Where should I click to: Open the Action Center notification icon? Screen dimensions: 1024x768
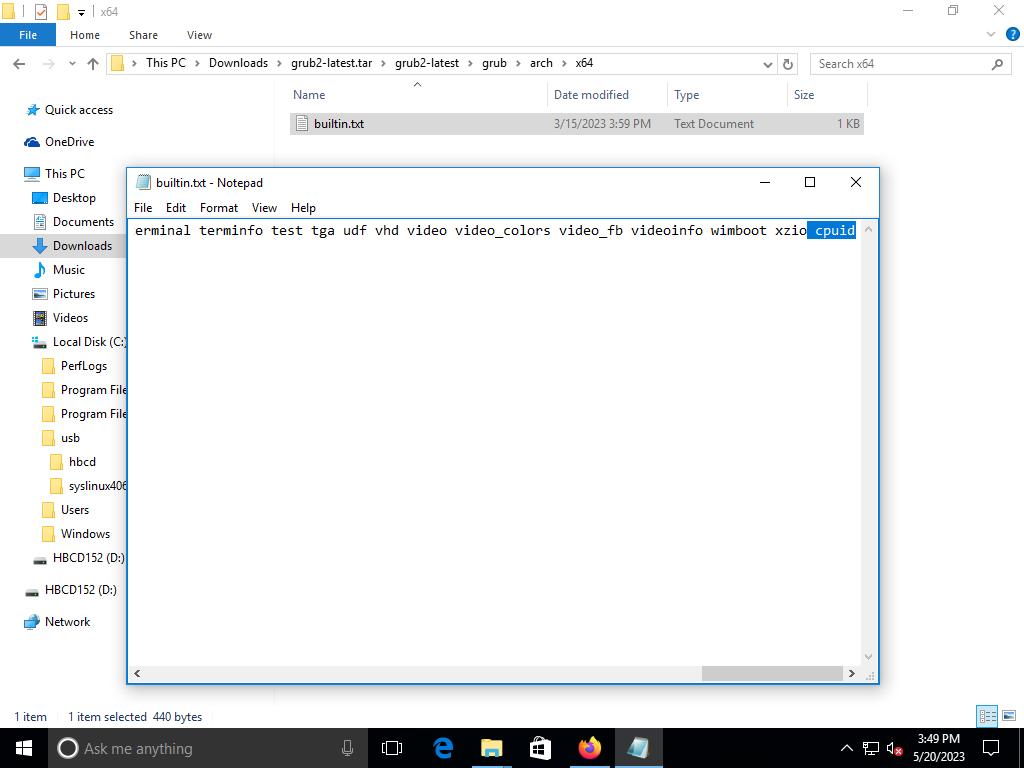pos(992,748)
